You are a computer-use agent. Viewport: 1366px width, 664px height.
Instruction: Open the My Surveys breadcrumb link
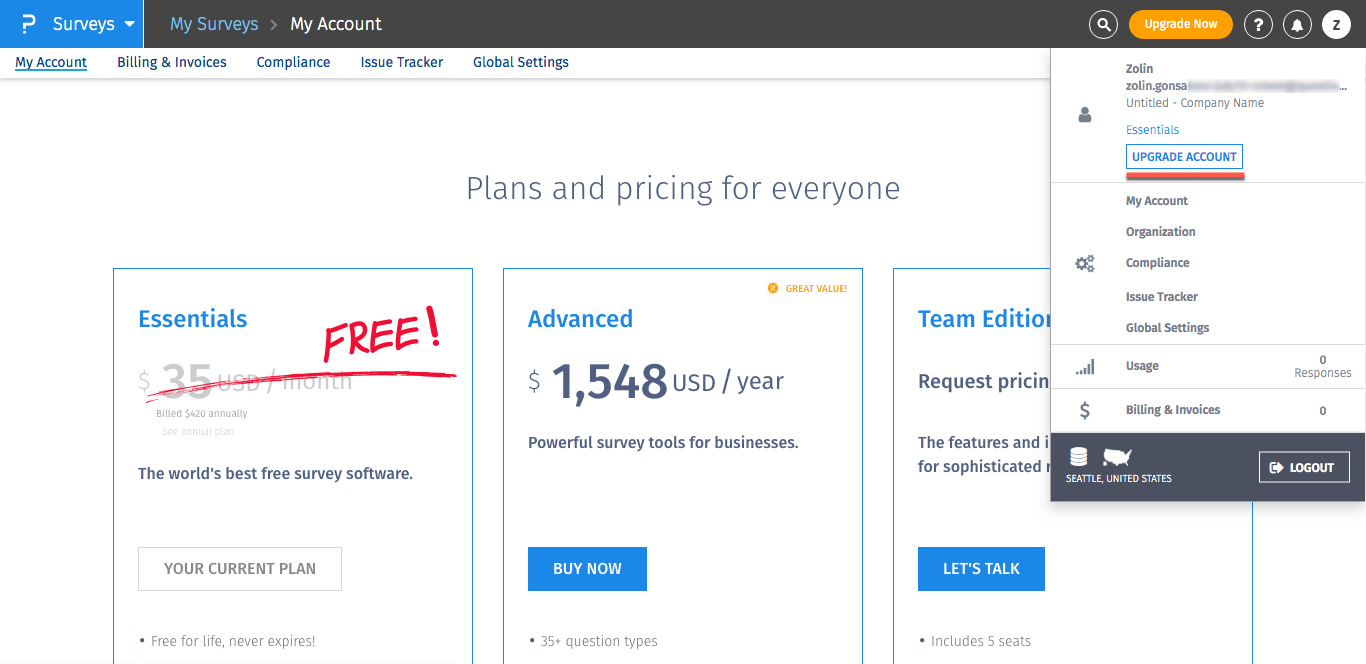click(214, 24)
